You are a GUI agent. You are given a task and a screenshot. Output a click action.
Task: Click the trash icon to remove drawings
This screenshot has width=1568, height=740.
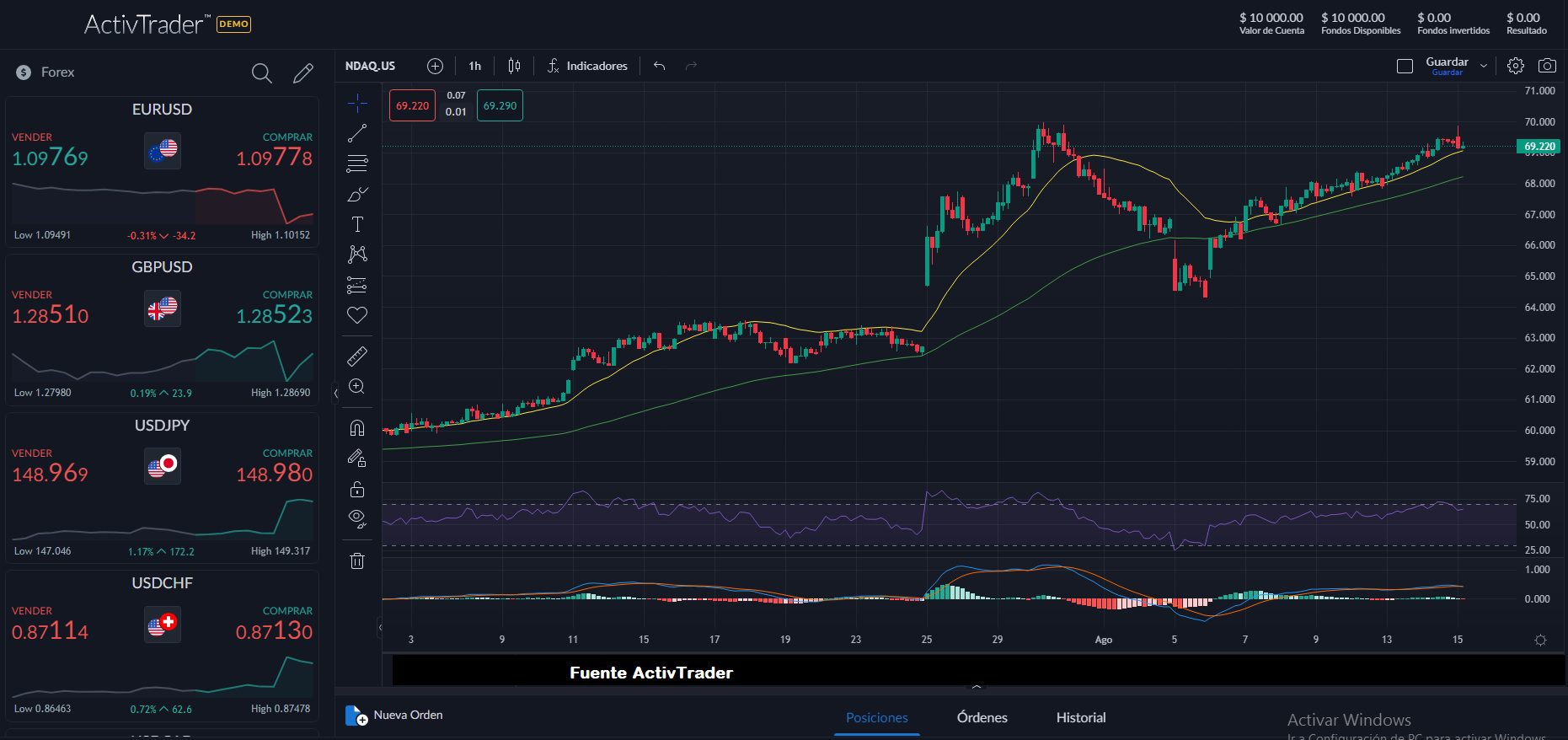(357, 560)
